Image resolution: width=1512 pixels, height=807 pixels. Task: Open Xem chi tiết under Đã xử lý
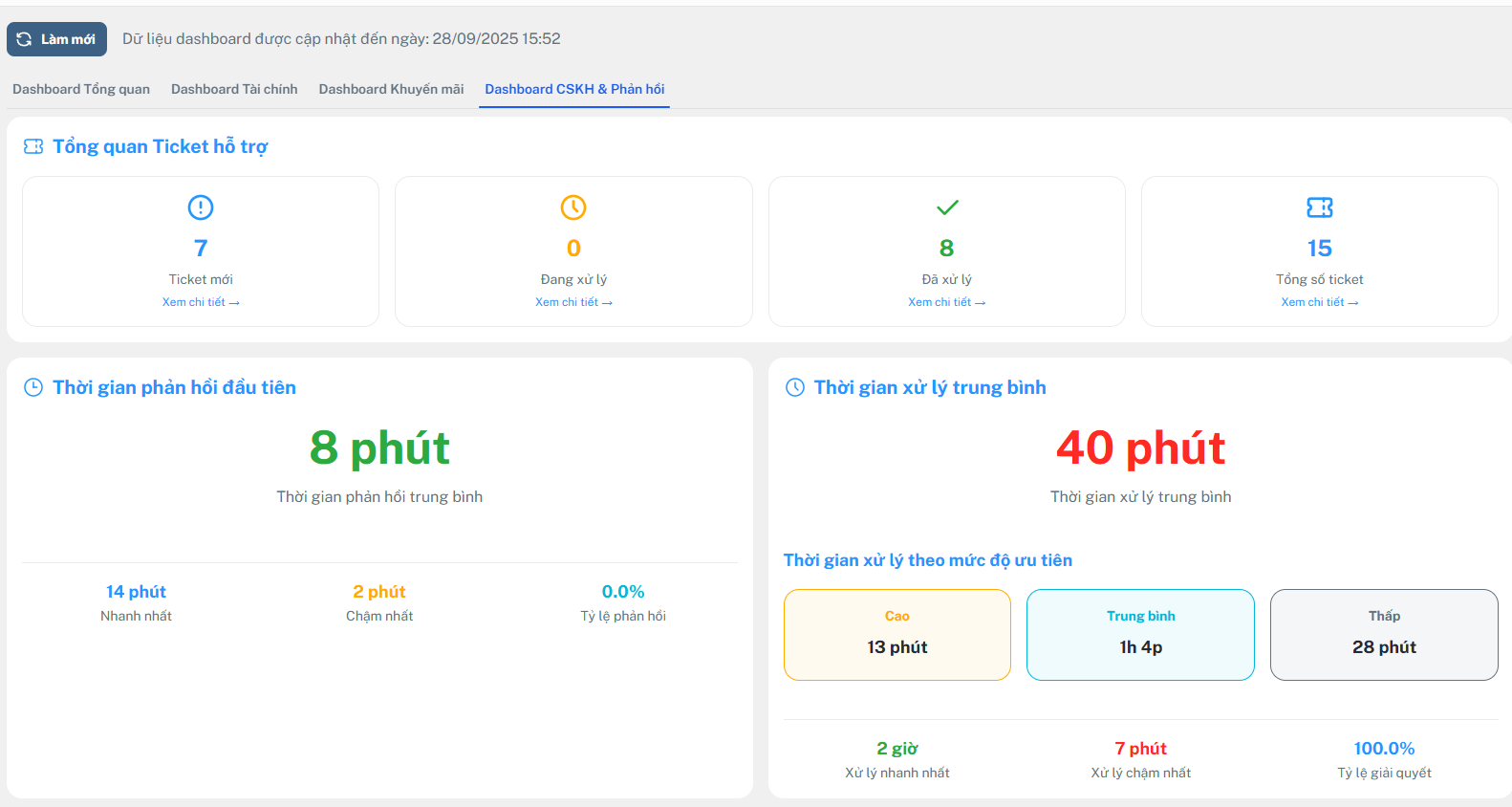[x=946, y=302]
